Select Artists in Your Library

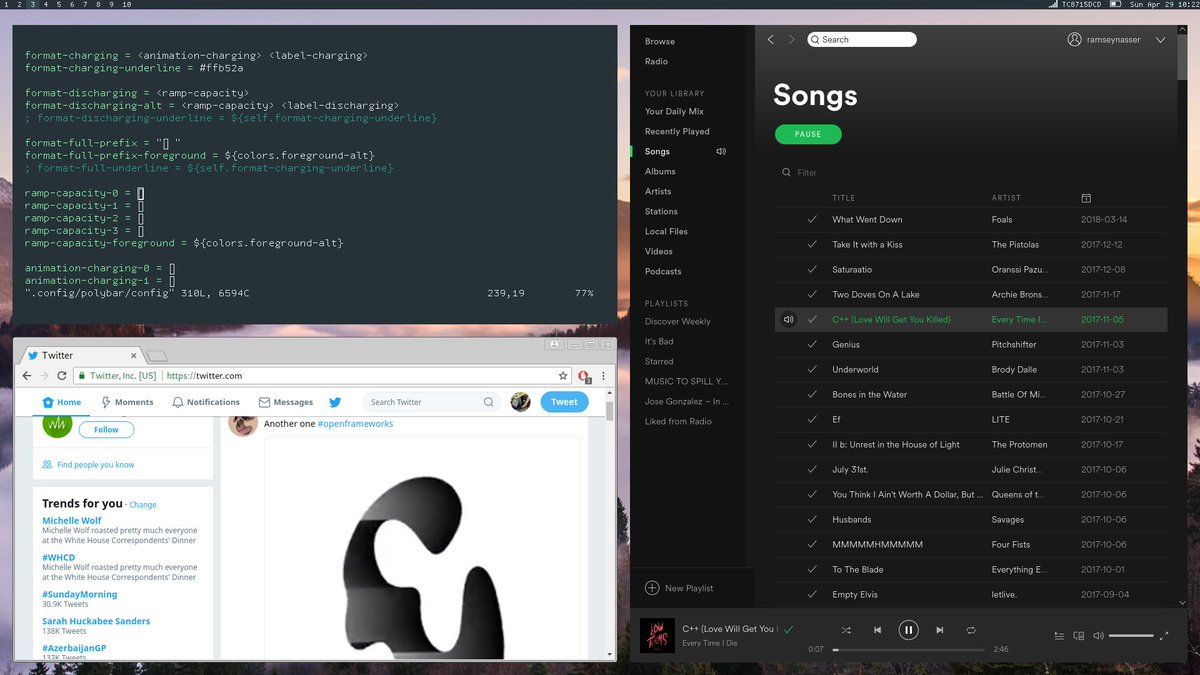(658, 192)
